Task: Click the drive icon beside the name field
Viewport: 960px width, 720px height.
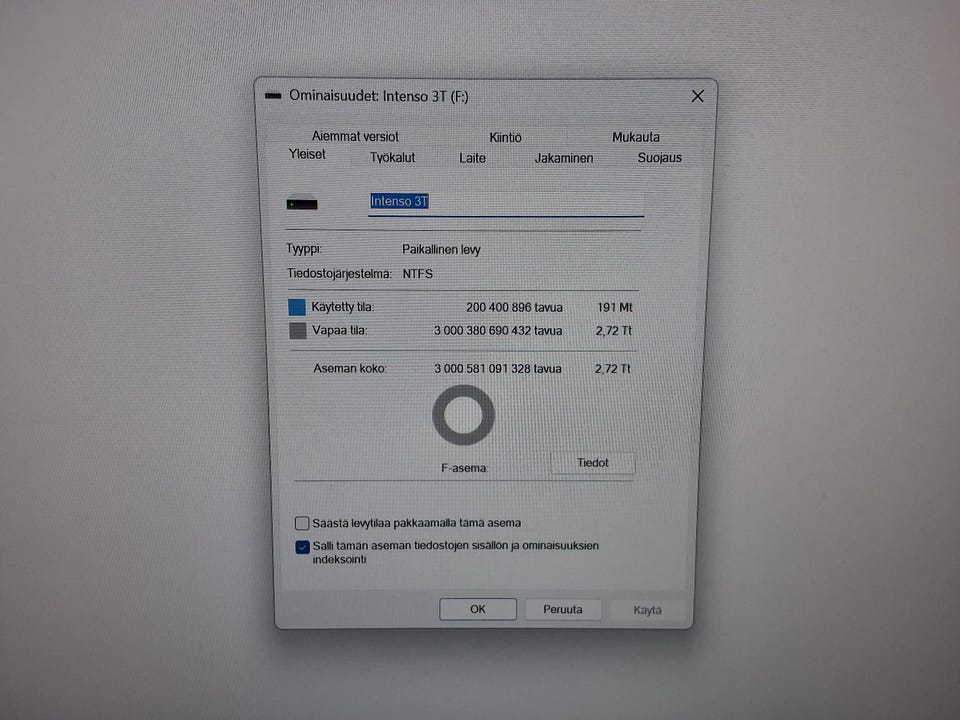Action: coord(302,202)
